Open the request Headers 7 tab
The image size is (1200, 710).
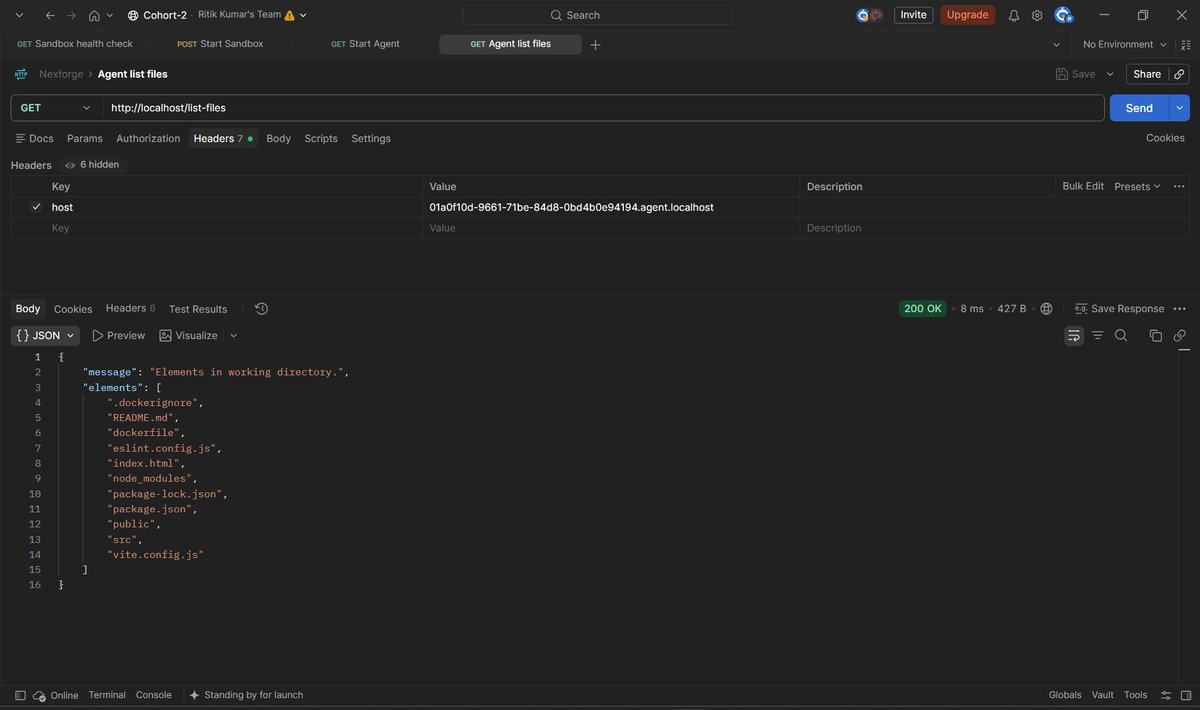pyautogui.click(x=223, y=139)
